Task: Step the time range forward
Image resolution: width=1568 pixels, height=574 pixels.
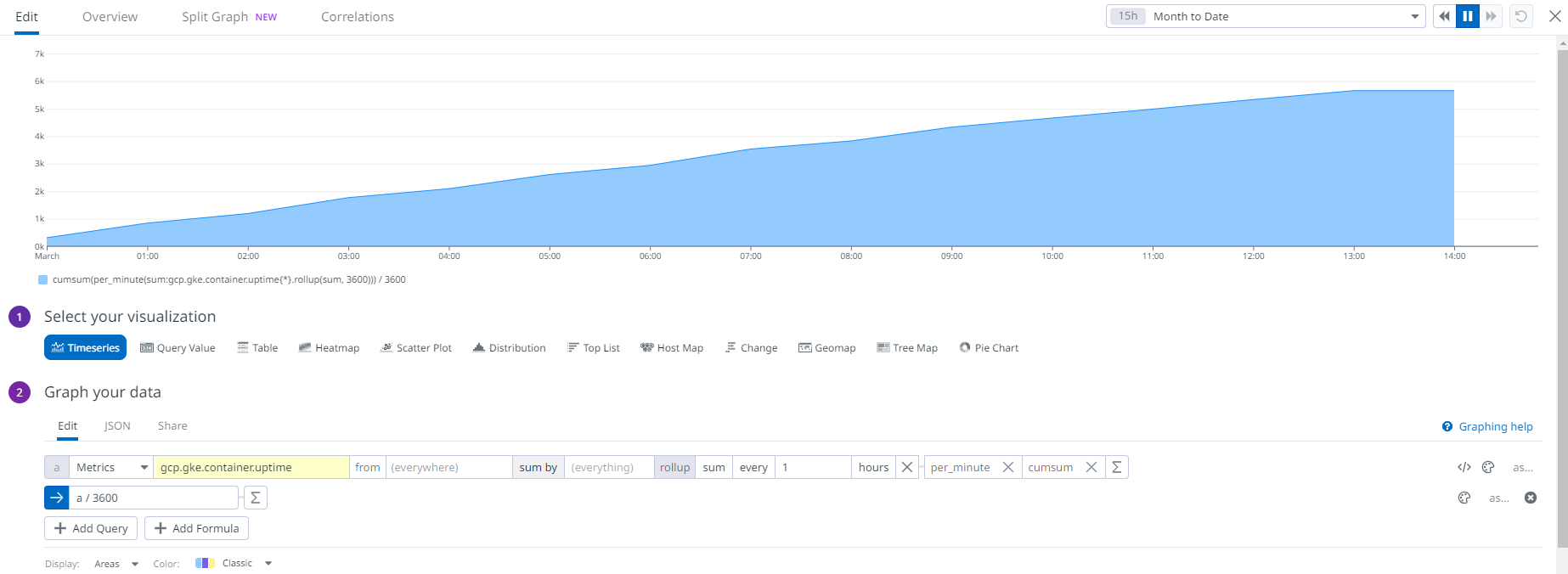Action: (x=1491, y=16)
